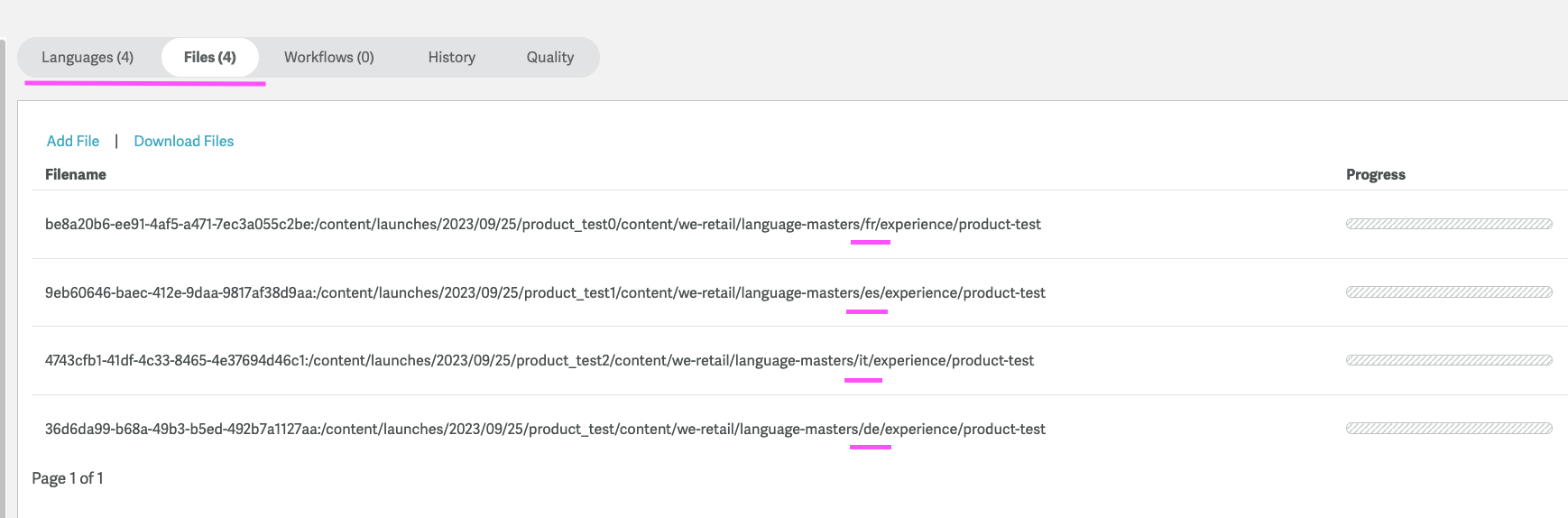Click the Download Files link
Viewport: 1568px width, 518px height.
coord(183,142)
